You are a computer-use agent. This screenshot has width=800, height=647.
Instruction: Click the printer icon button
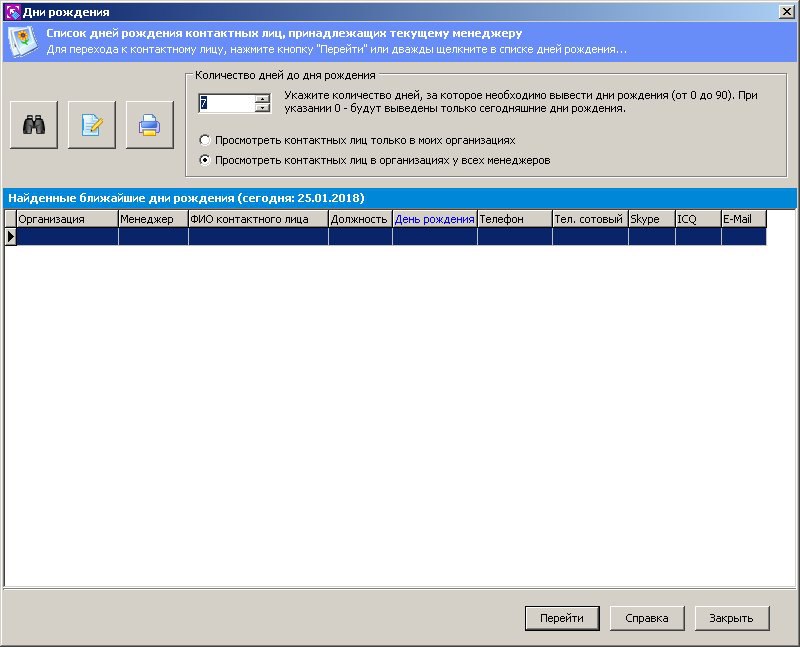(x=149, y=125)
